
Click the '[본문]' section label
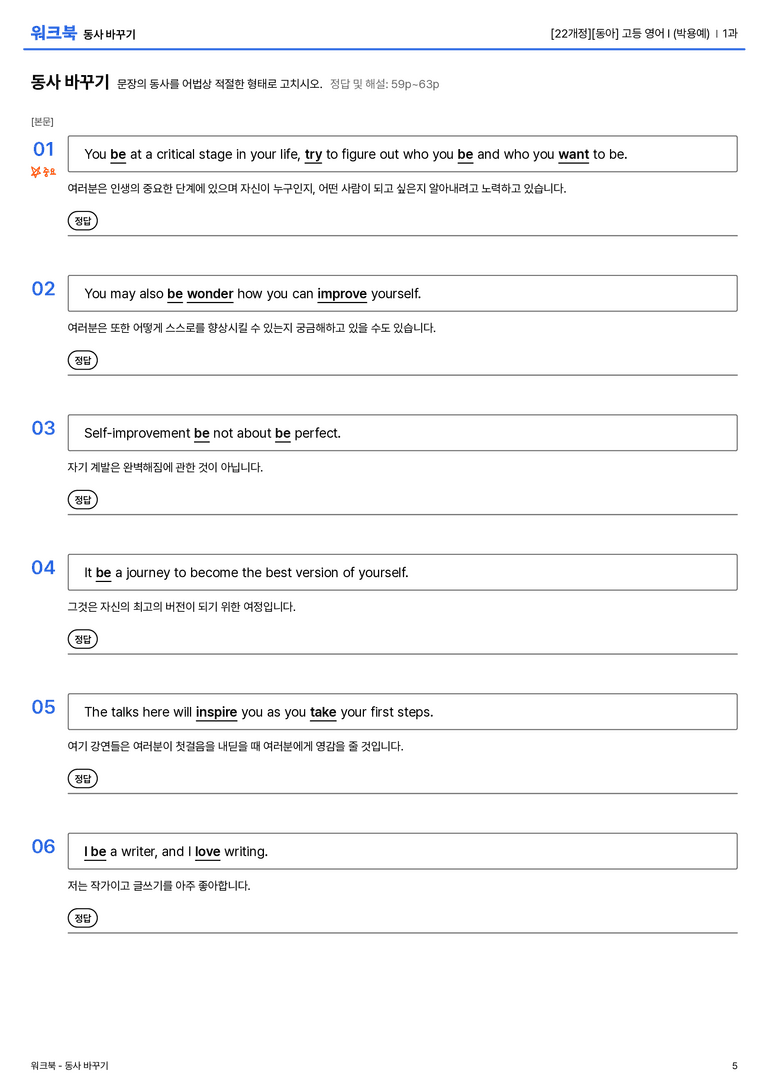(42, 121)
